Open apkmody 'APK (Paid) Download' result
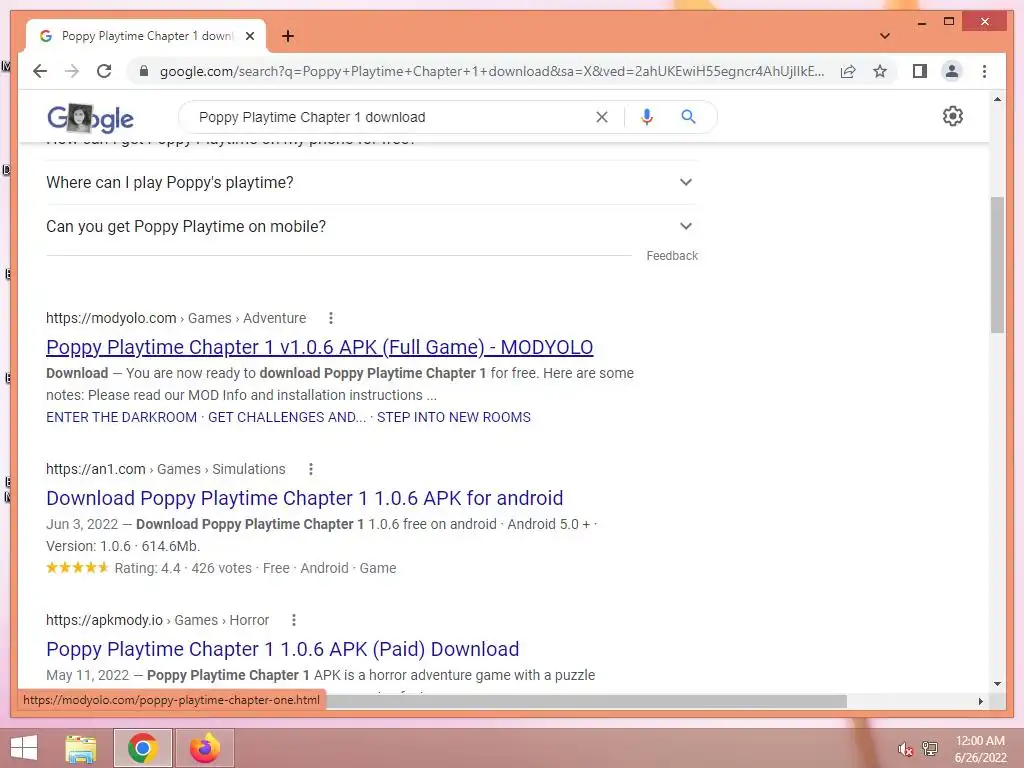Image resolution: width=1024 pixels, height=768 pixels. [x=282, y=649]
